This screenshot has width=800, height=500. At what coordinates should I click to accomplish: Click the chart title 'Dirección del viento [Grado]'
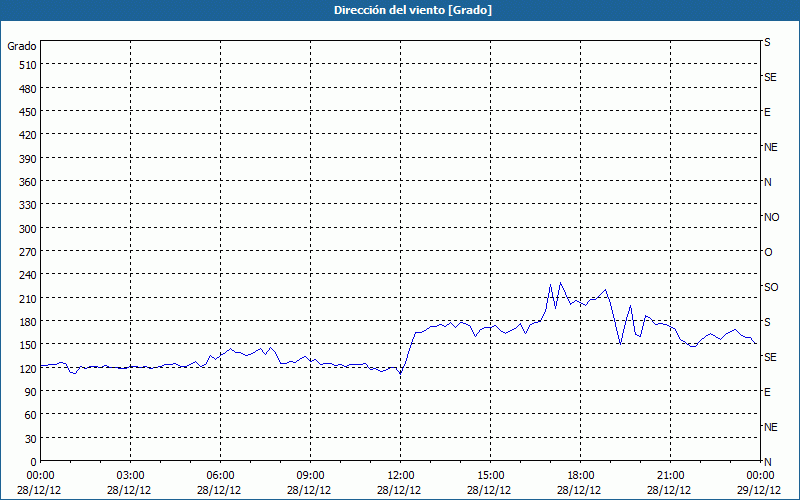point(413,10)
